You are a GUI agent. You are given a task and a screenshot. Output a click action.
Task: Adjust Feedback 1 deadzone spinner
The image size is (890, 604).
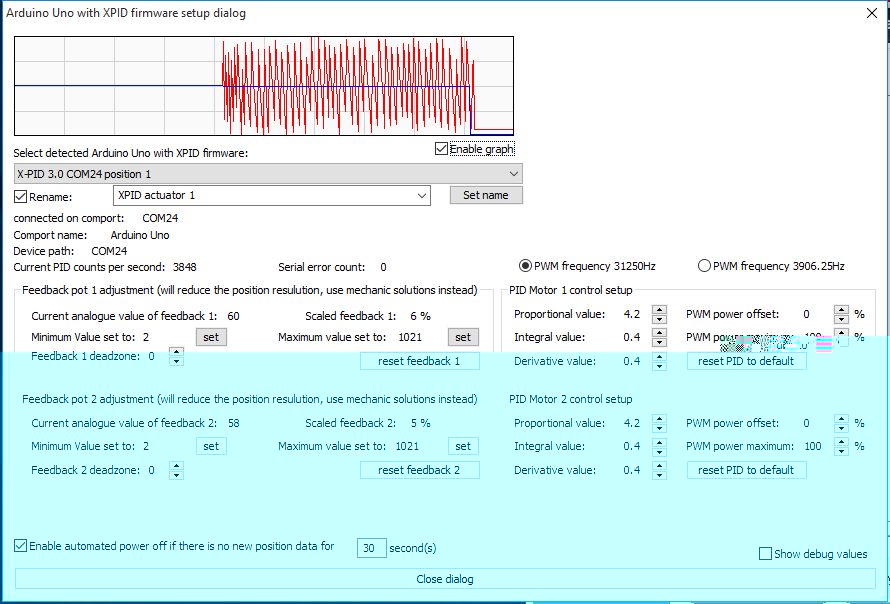pyautogui.click(x=176, y=356)
